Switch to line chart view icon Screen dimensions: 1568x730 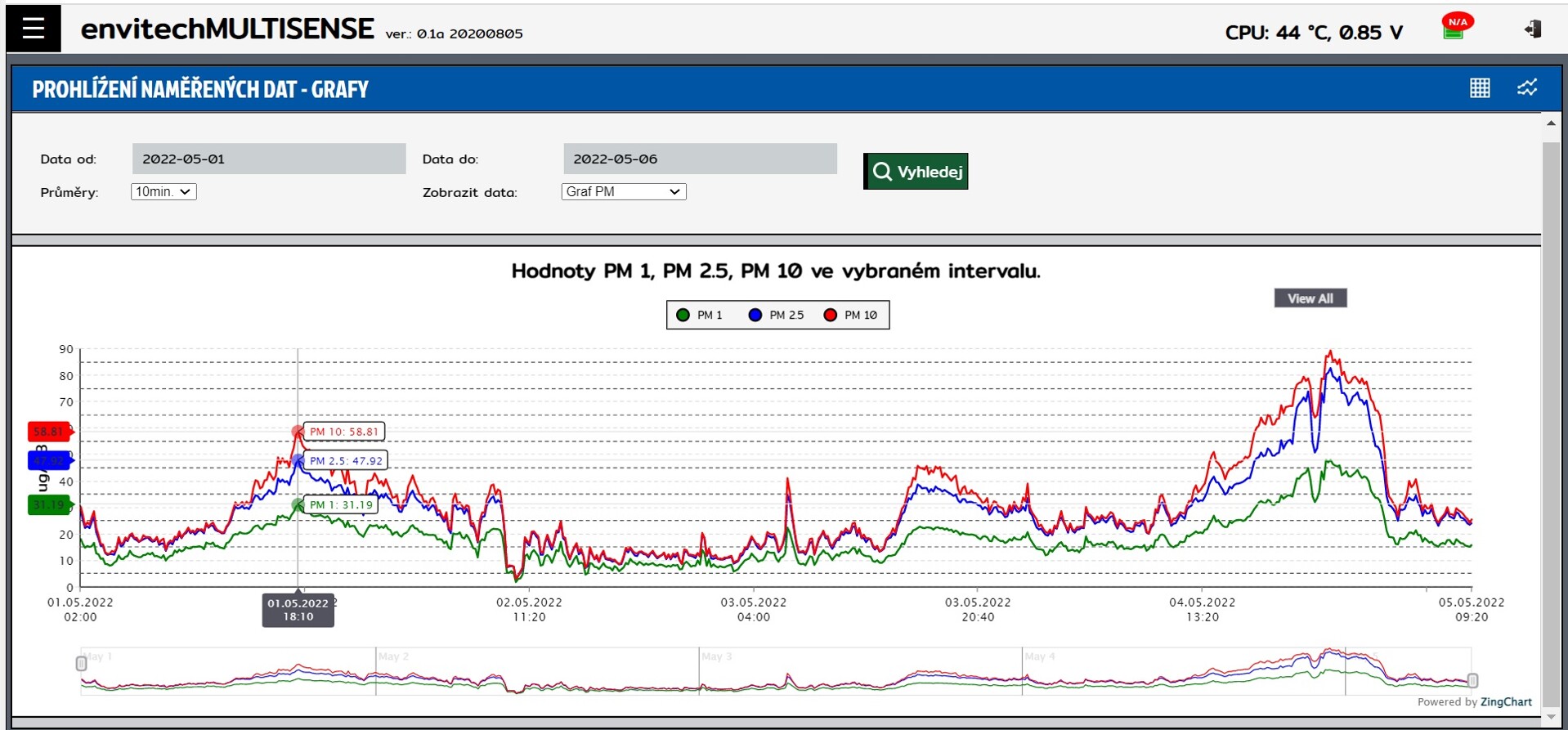tap(1527, 87)
